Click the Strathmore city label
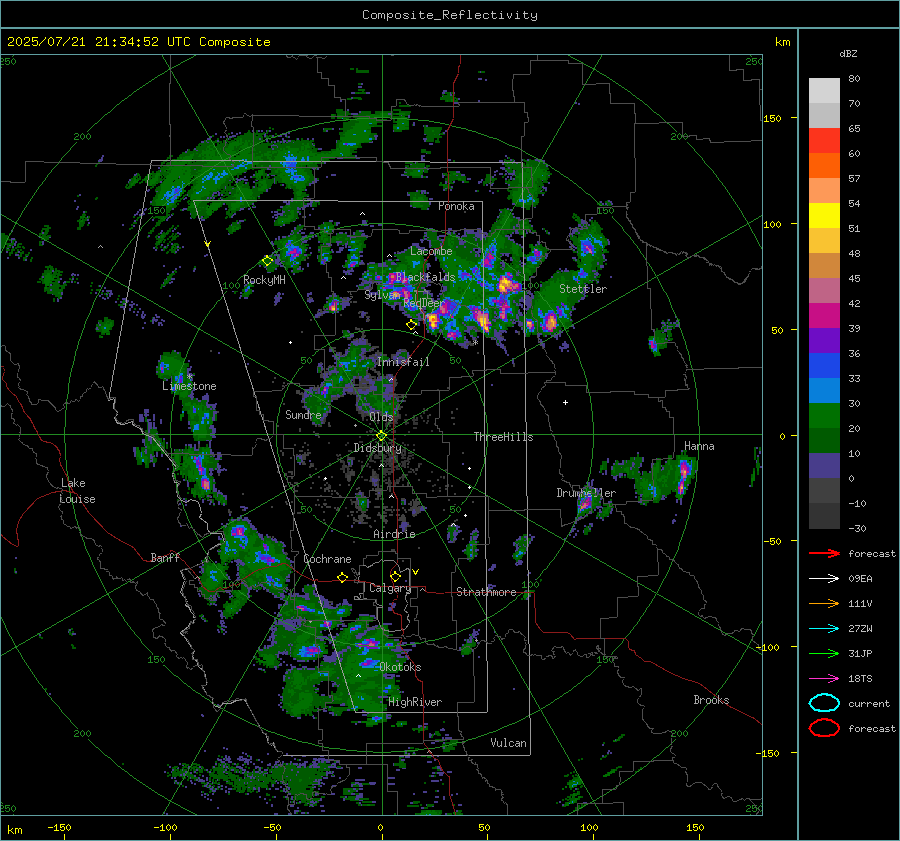This screenshot has height=841, width=900. coord(486,592)
